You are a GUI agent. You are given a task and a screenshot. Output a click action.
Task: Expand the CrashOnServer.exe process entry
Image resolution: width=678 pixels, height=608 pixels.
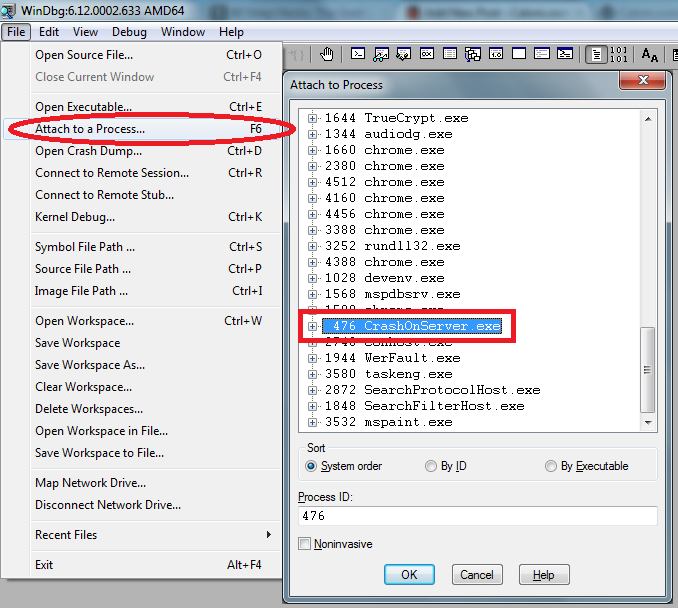(x=313, y=326)
